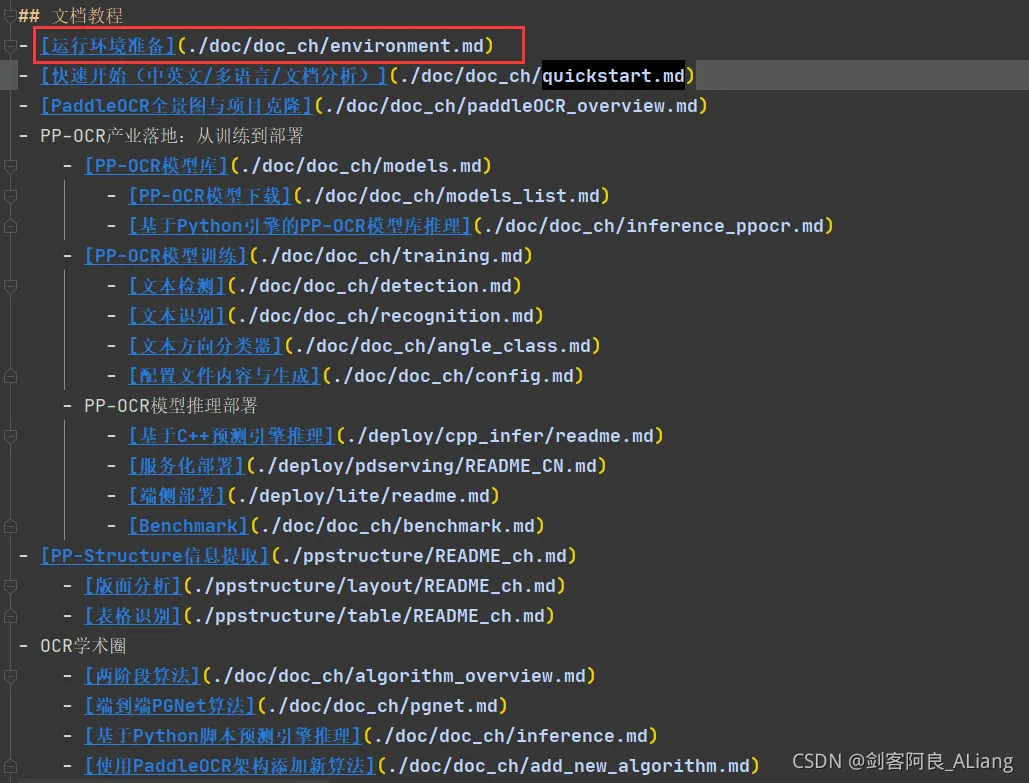This screenshot has height=783, width=1029.
Task: Open the 表格识别 link
Action: click(x=133, y=616)
